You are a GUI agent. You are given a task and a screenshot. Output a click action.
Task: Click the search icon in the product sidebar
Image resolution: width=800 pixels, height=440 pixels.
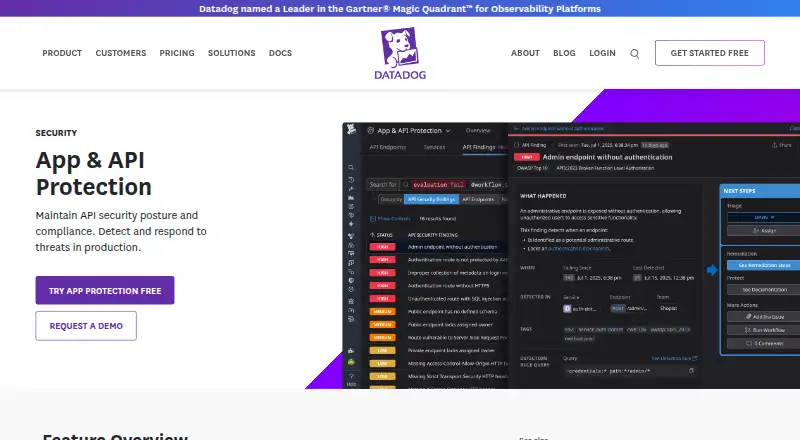click(351, 167)
